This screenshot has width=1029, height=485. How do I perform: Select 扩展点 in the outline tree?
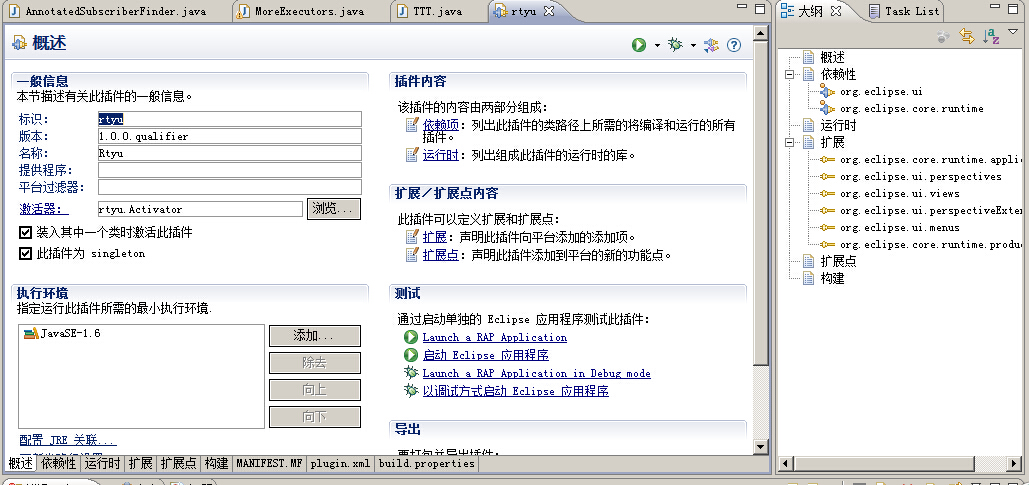click(x=839, y=261)
